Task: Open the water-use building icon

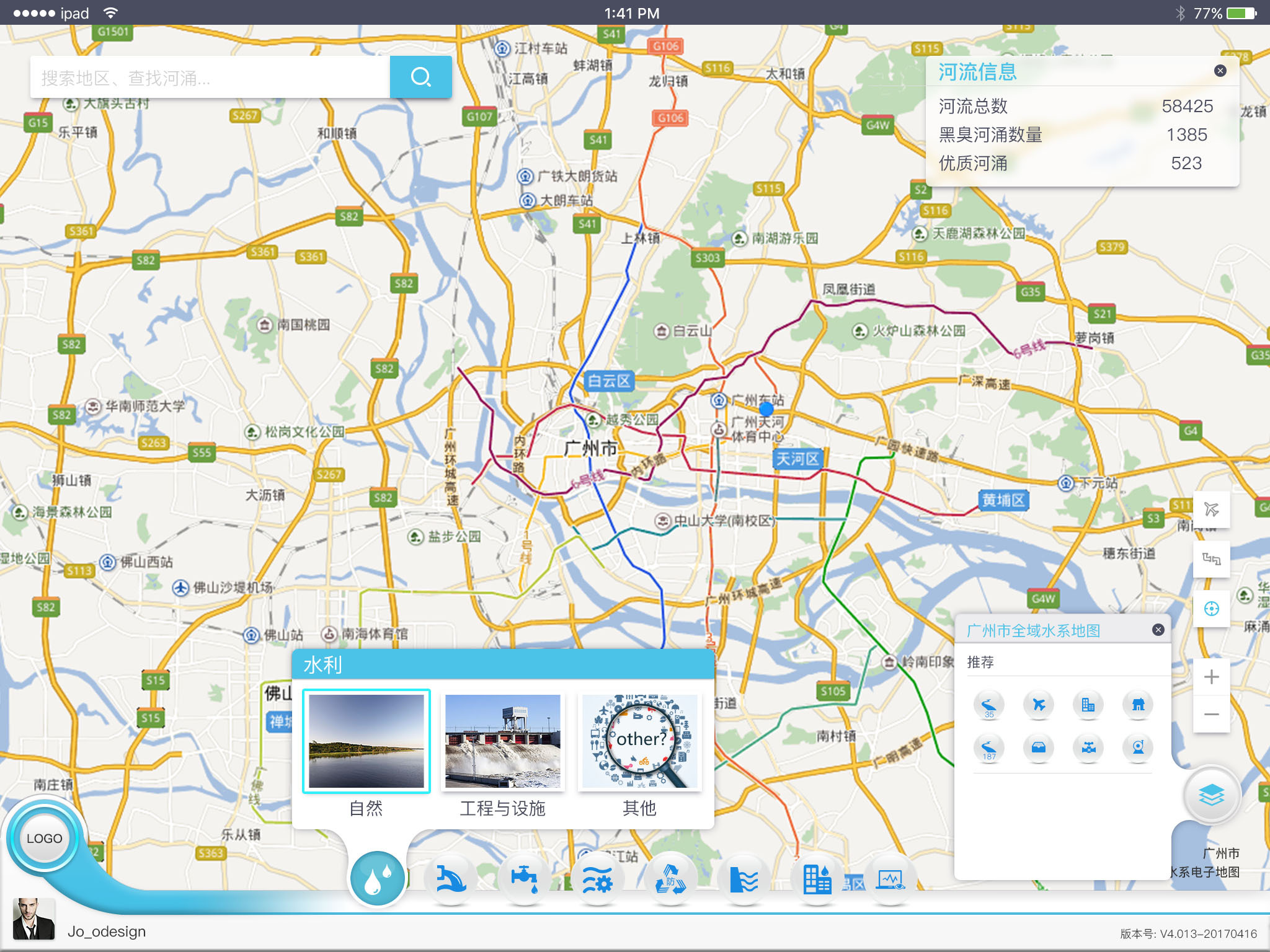Action: point(817,879)
